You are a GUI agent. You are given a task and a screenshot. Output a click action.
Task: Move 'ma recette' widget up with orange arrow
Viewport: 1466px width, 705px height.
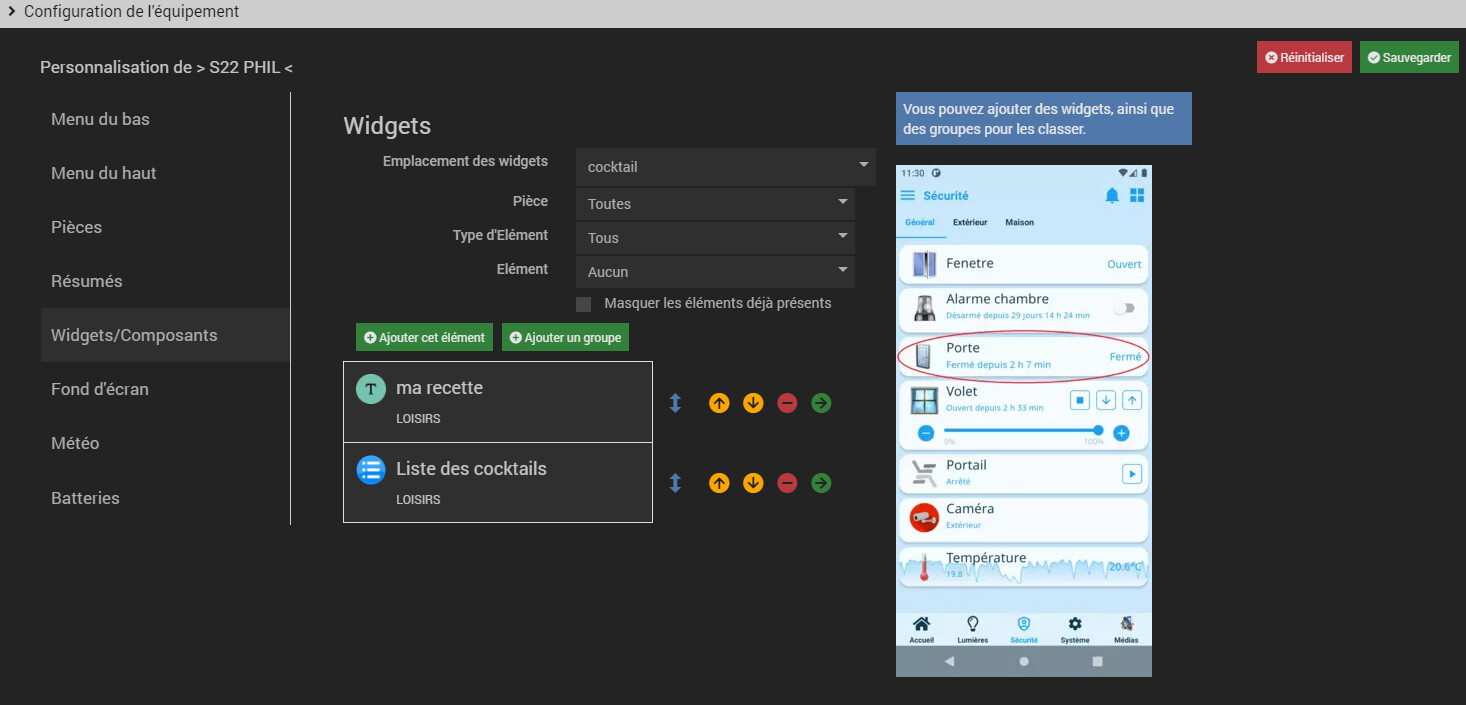719,403
